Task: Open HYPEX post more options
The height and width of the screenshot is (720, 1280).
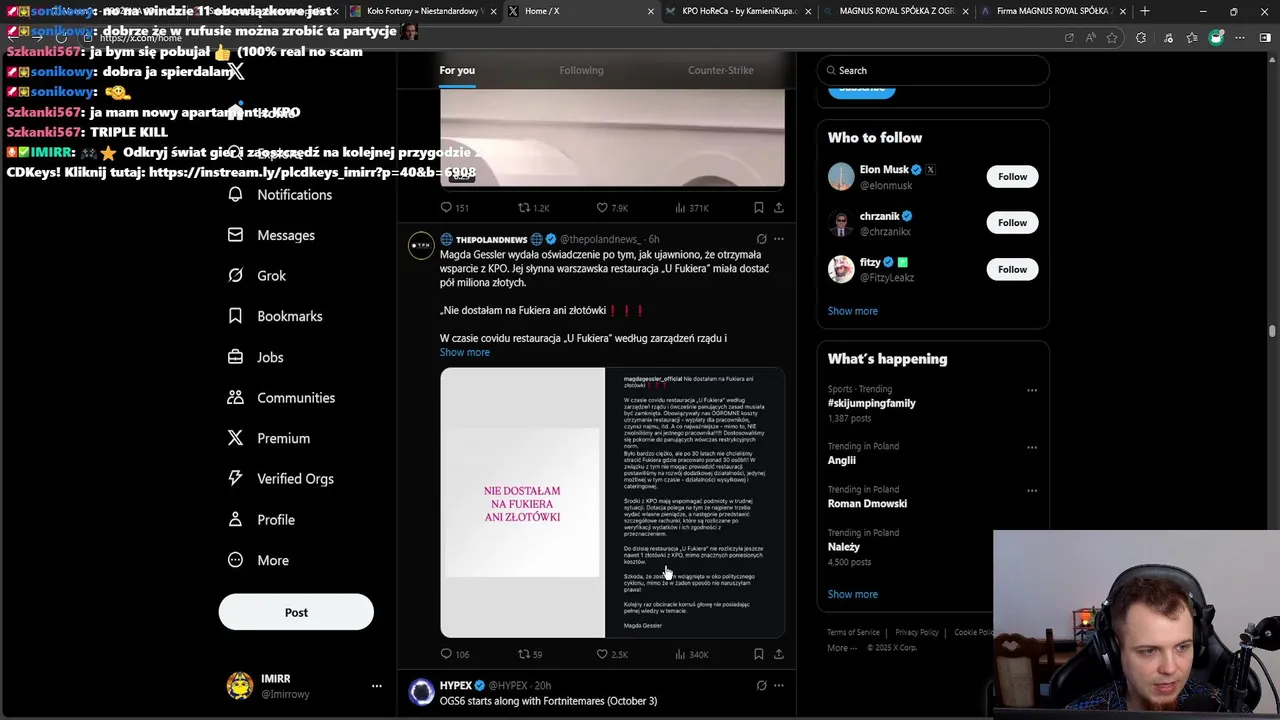Action: tap(779, 685)
